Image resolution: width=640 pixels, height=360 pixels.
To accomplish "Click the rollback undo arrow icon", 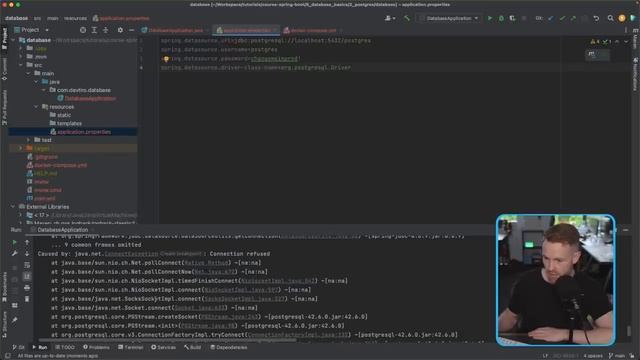I will [596, 18].
